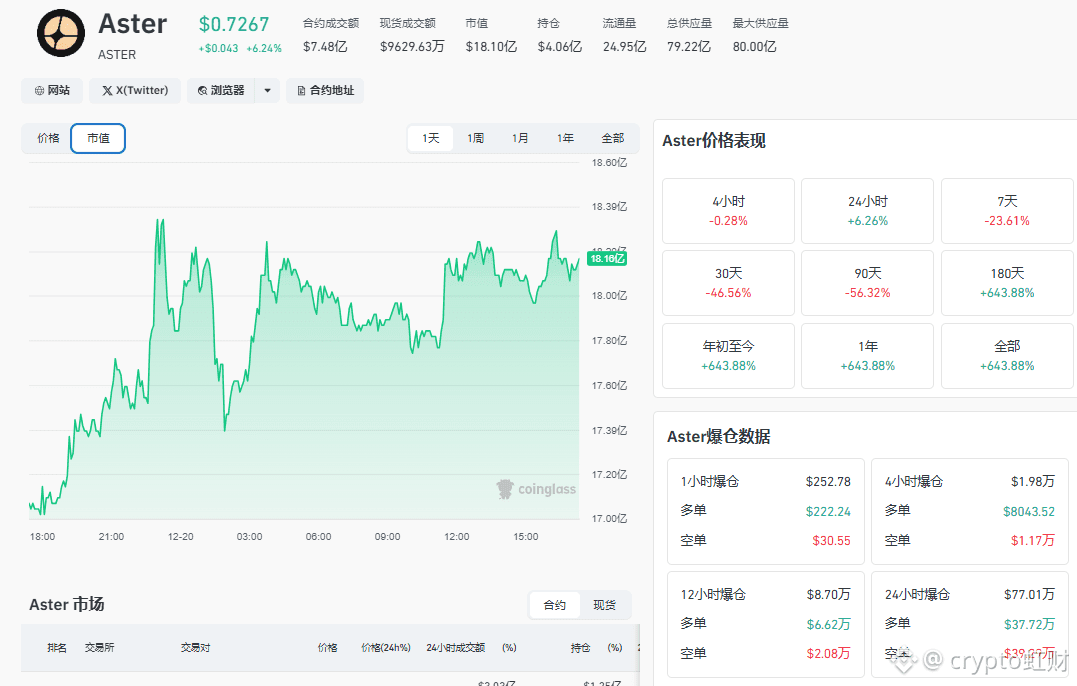Select the 1年 time range
The height and width of the screenshot is (686, 1077).
coord(565,138)
